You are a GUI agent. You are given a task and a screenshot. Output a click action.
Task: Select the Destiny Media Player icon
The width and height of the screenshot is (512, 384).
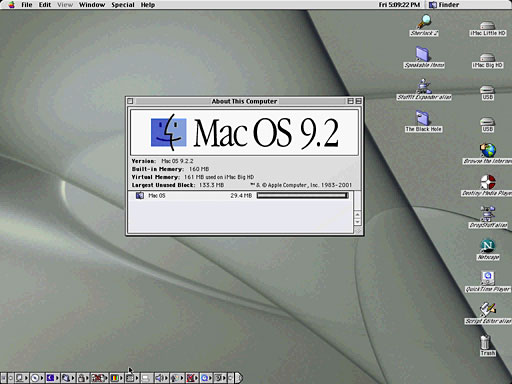point(487,185)
